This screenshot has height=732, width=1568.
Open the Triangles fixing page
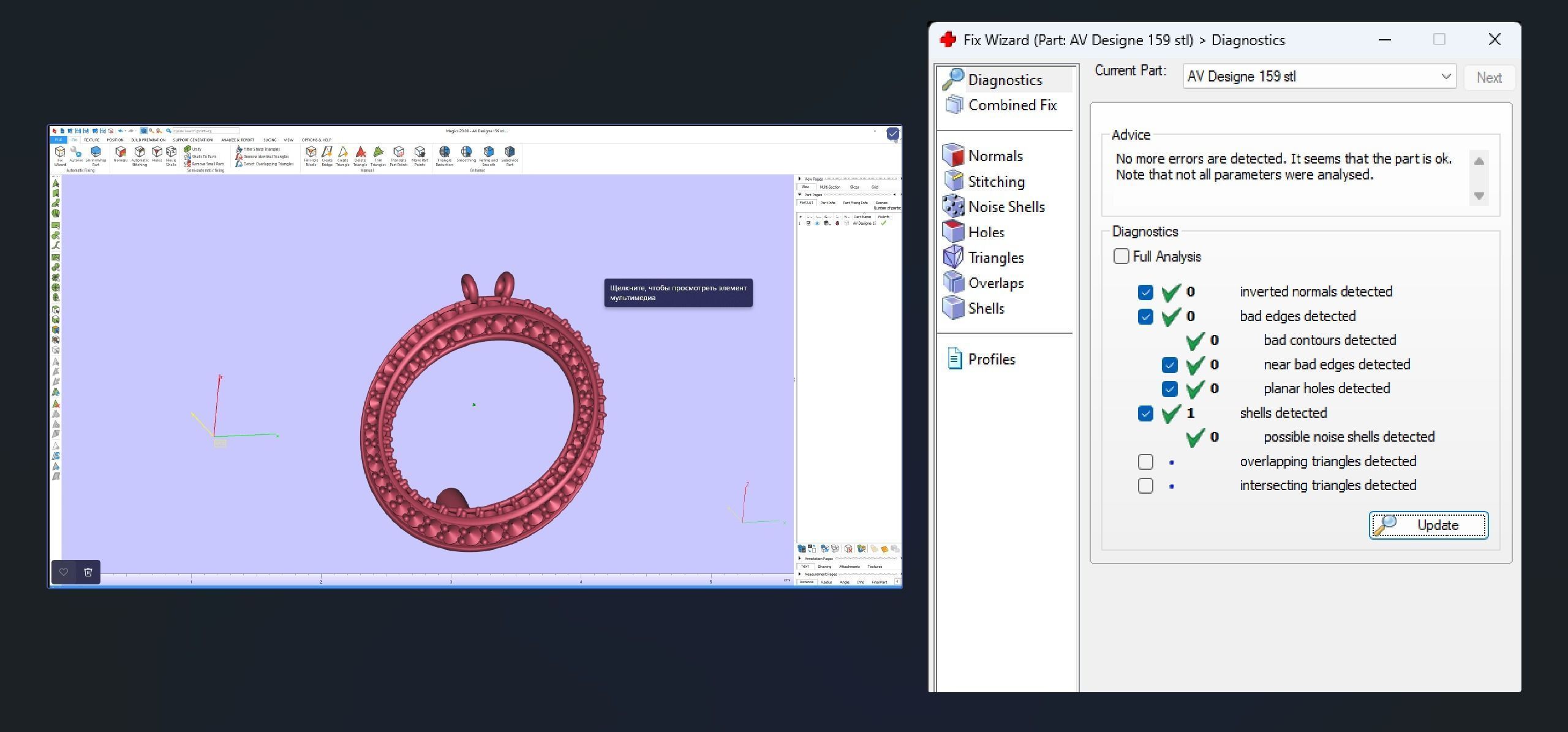pyautogui.click(x=995, y=258)
